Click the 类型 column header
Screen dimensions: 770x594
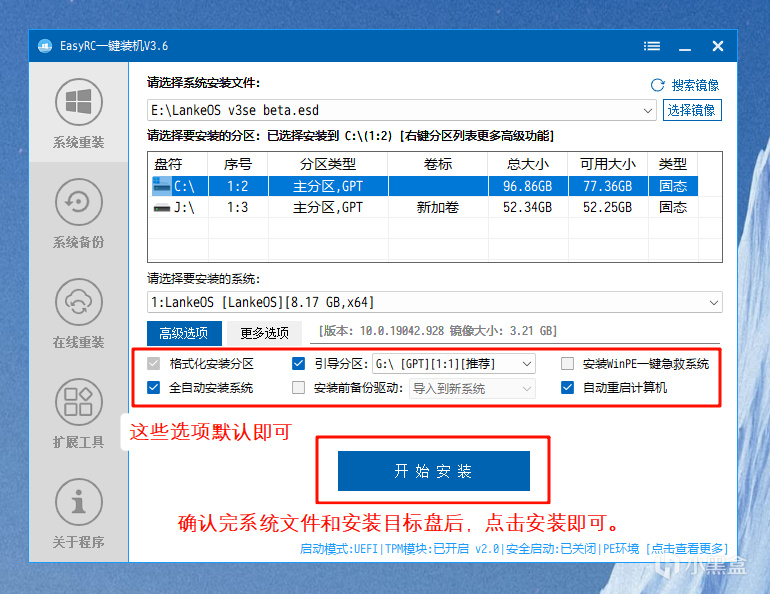[x=673, y=164]
